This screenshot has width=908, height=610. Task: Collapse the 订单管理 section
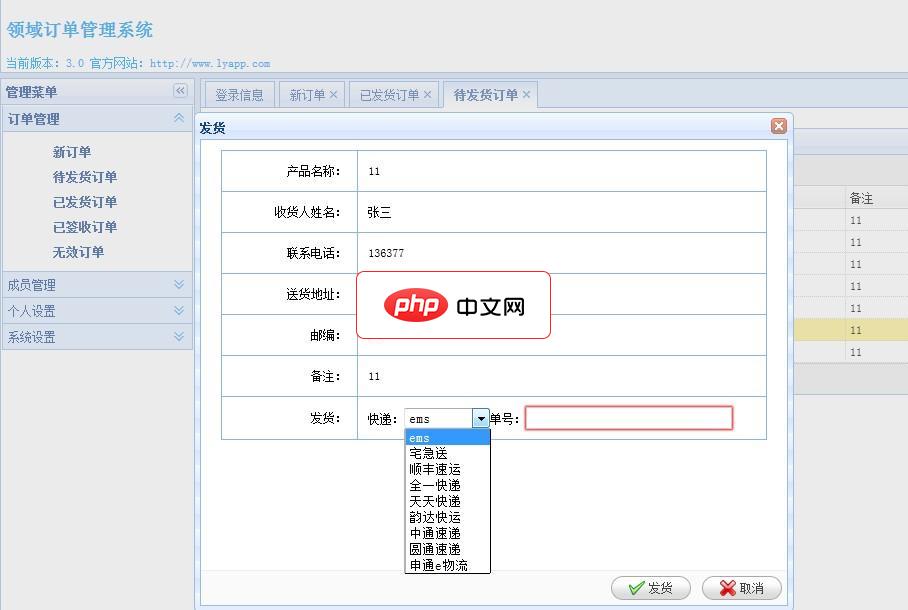click(178, 118)
